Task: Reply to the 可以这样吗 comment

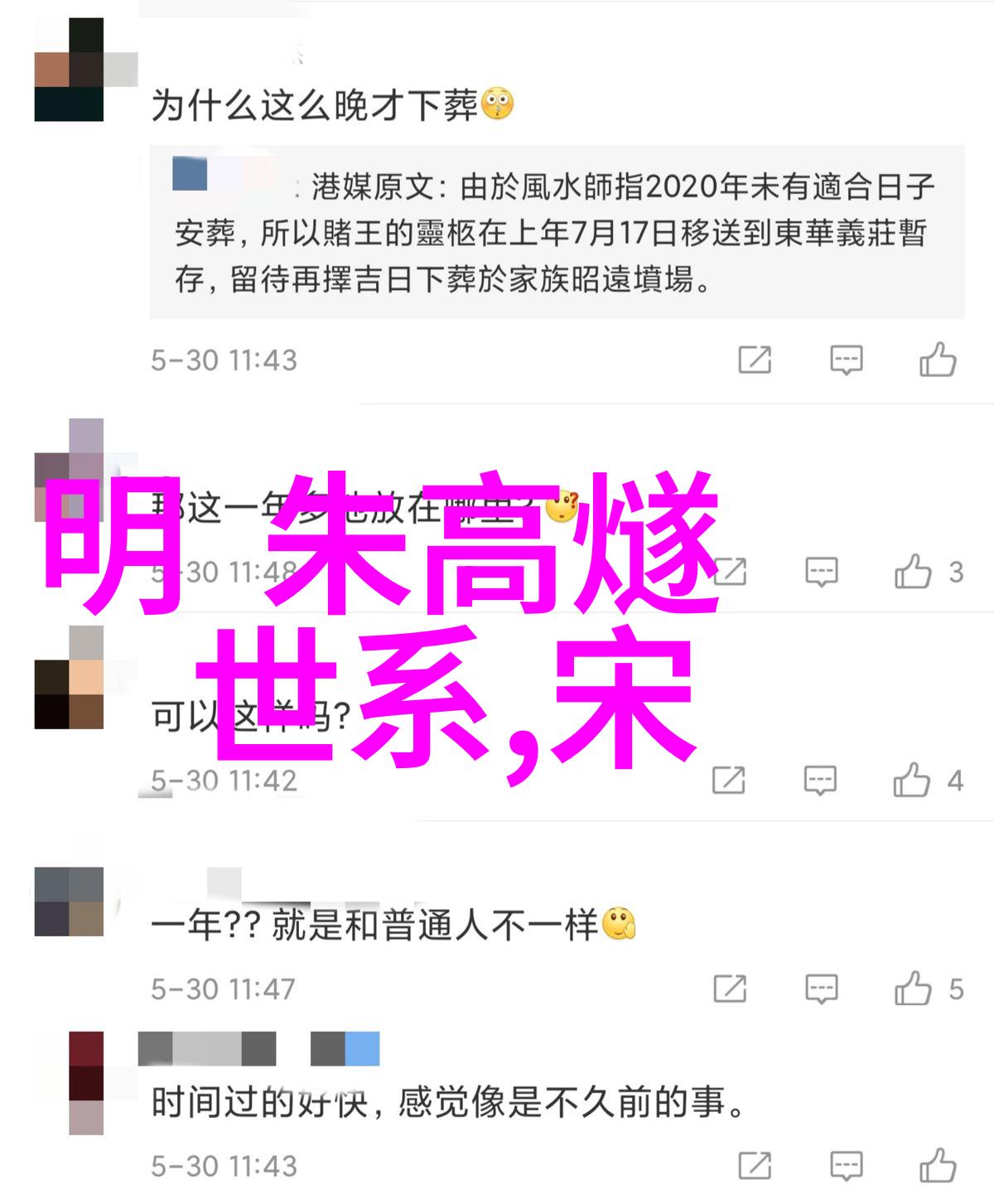Action: tap(821, 780)
